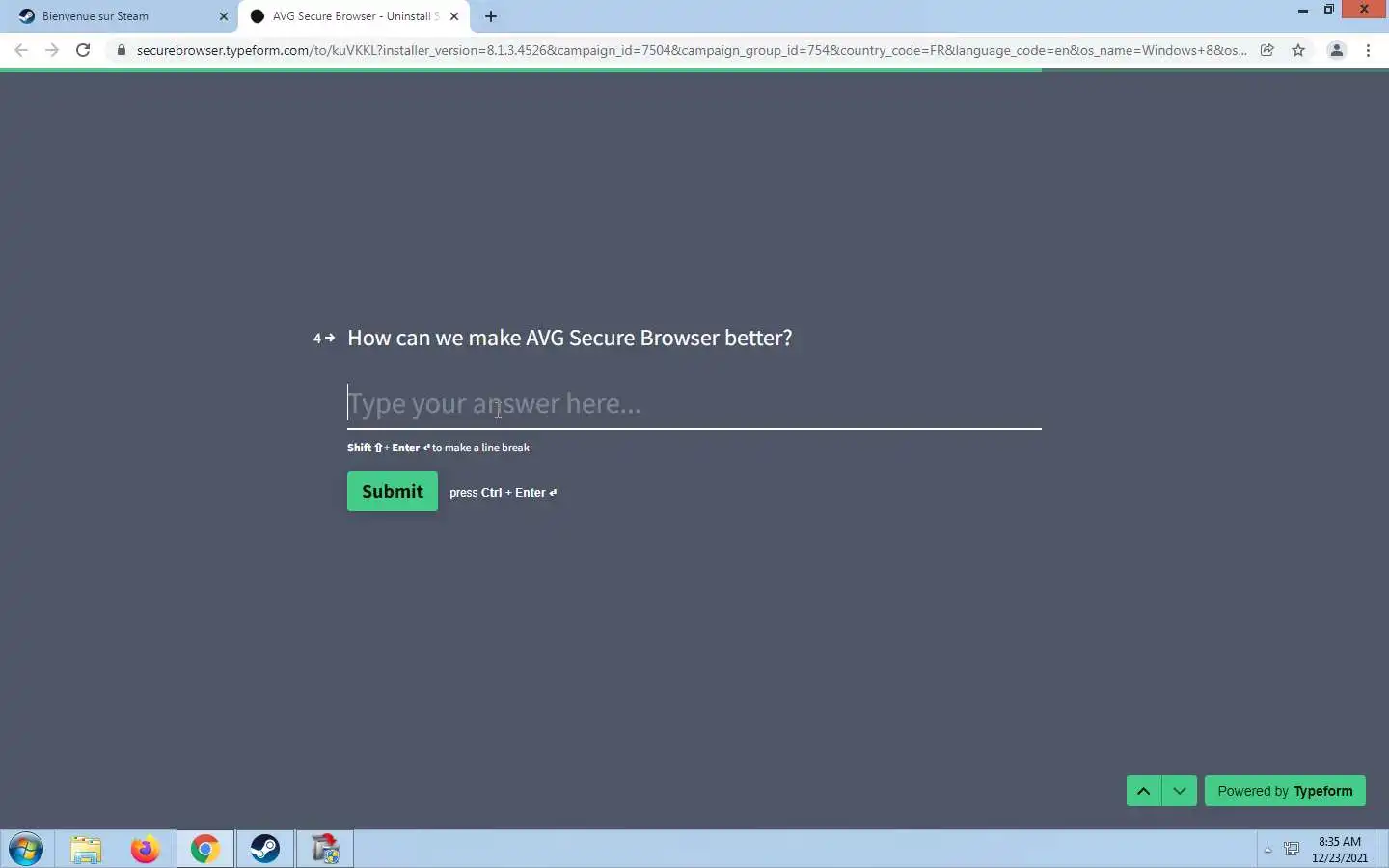Share this page using share icon
This screenshot has width=1389, height=868.
point(1267,50)
